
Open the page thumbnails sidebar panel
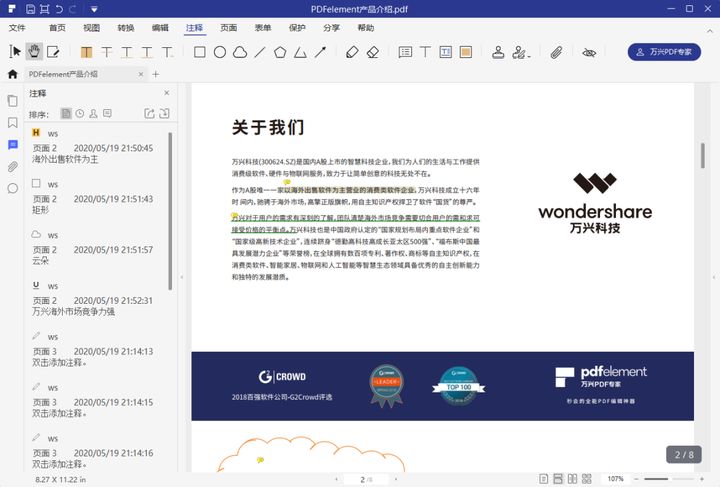[x=13, y=101]
